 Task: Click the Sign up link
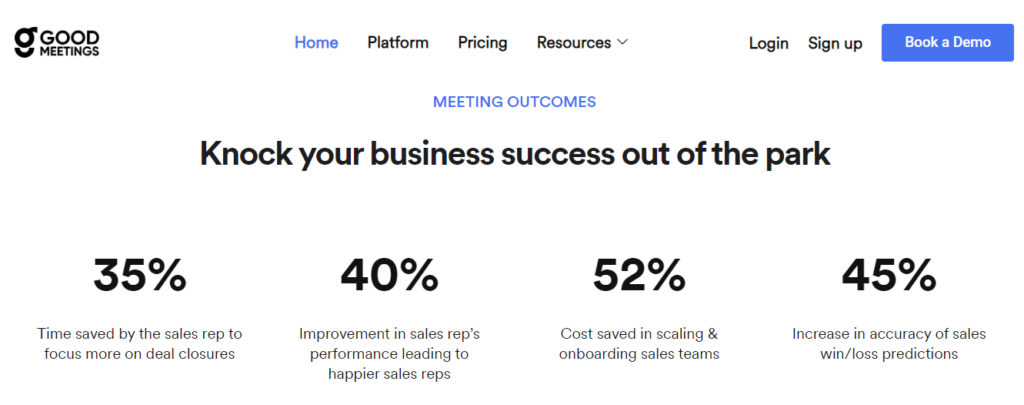[835, 44]
